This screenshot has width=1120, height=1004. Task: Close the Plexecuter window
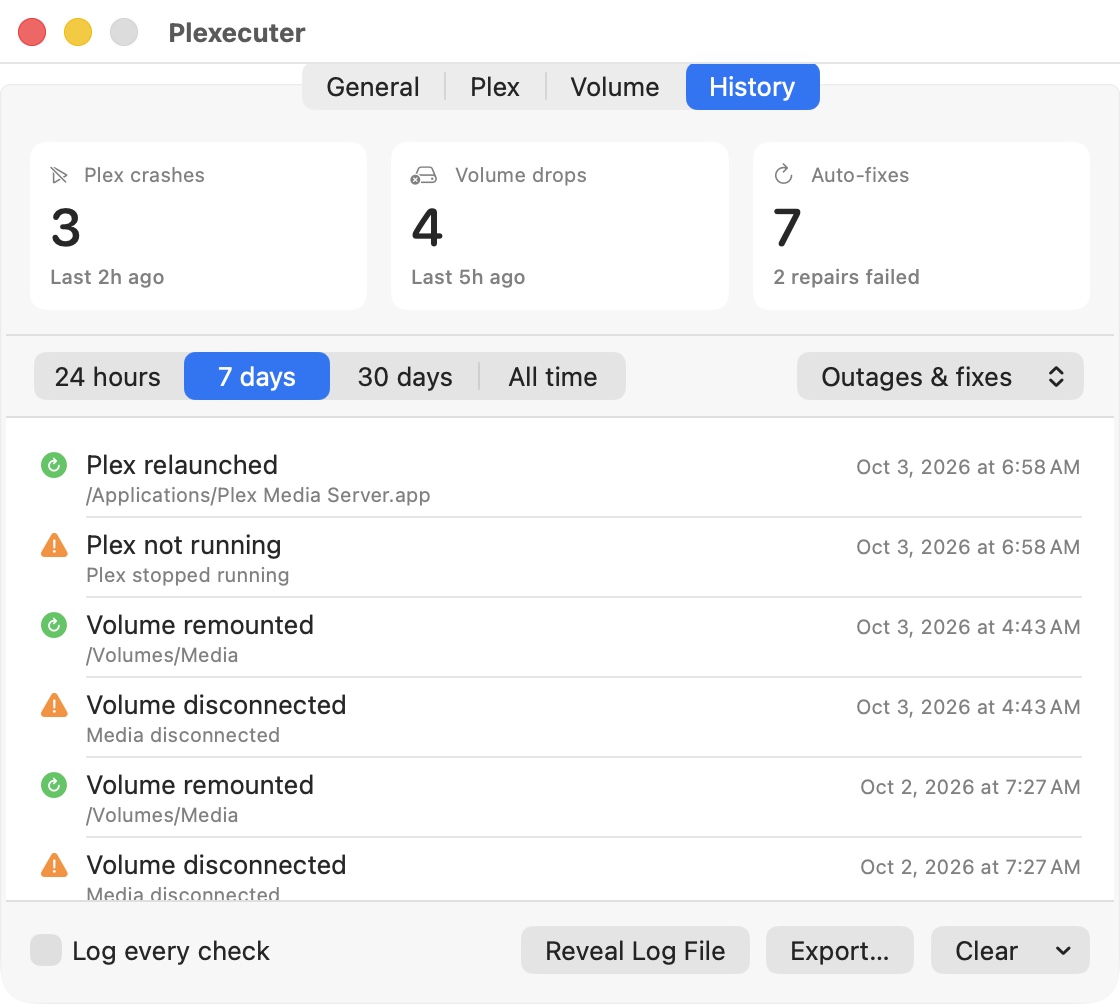32,32
